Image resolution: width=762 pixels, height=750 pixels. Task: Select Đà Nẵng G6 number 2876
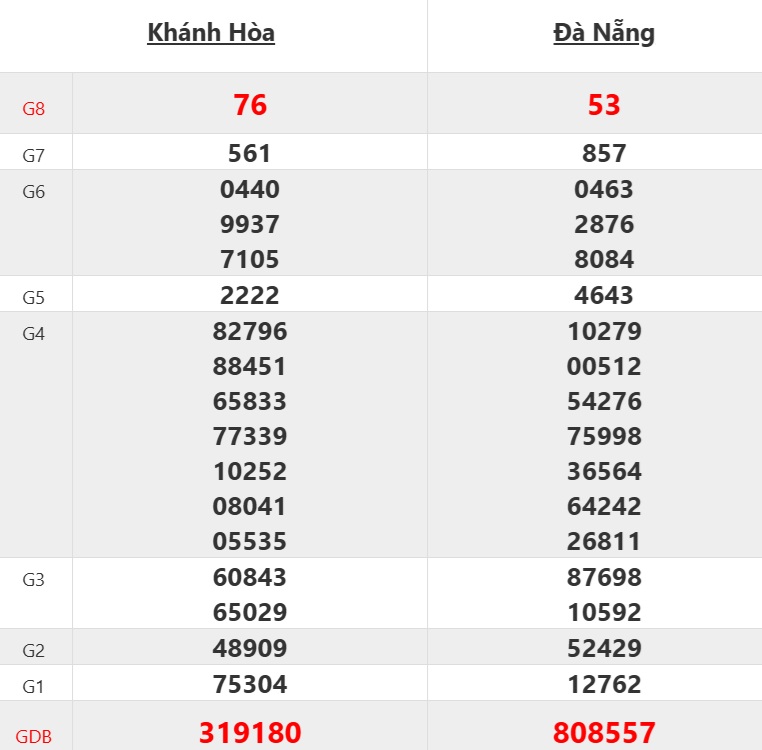pyautogui.click(x=604, y=224)
